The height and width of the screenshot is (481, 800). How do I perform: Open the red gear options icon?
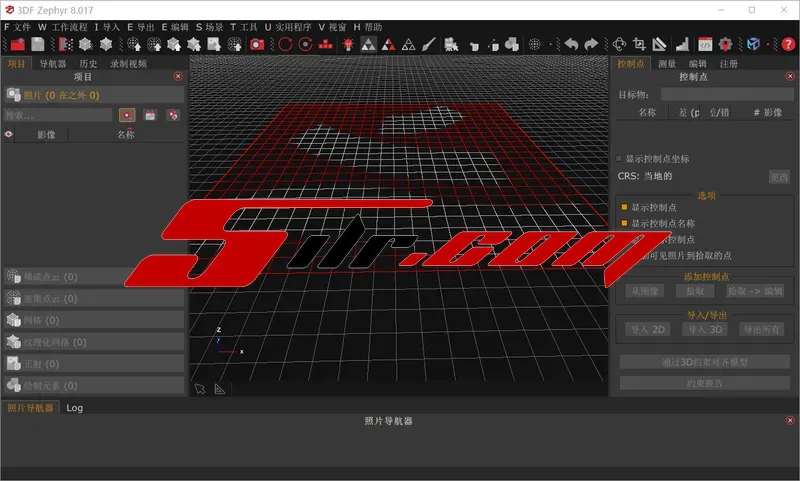(725, 45)
